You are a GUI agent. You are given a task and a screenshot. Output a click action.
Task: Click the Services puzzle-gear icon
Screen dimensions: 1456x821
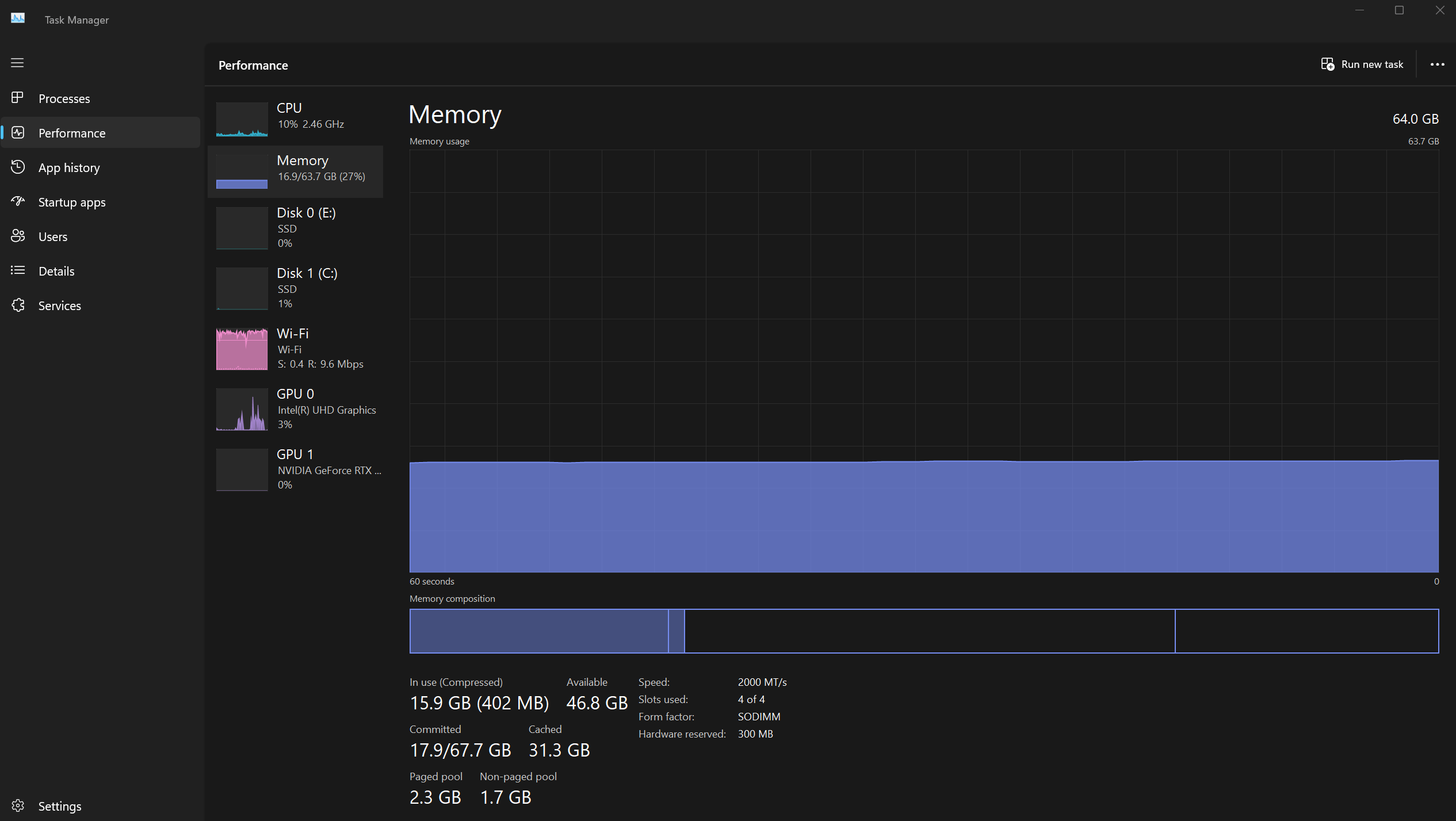[x=17, y=305]
